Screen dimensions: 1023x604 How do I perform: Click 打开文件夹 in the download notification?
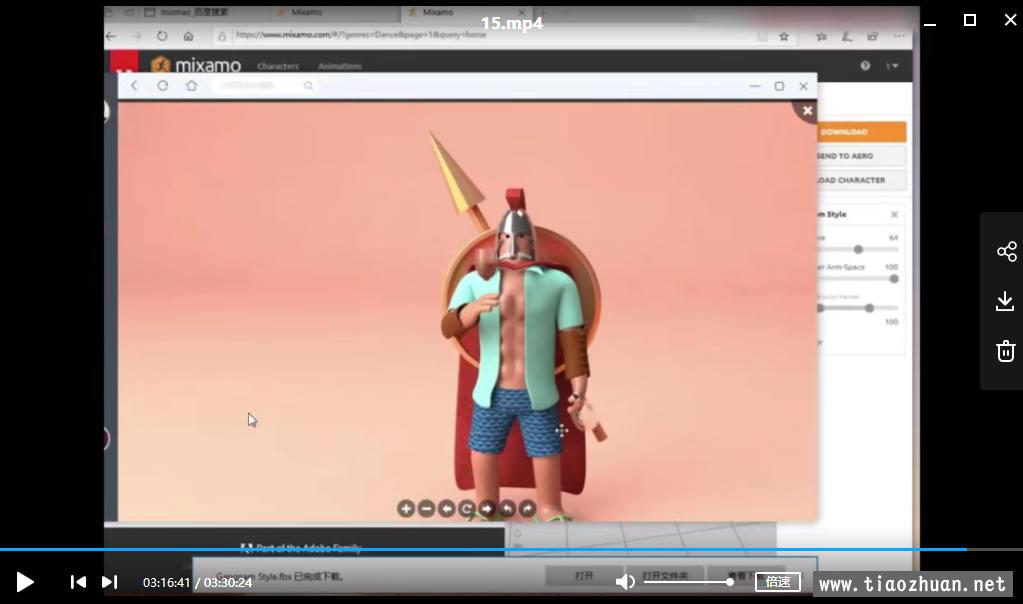coord(665,576)
